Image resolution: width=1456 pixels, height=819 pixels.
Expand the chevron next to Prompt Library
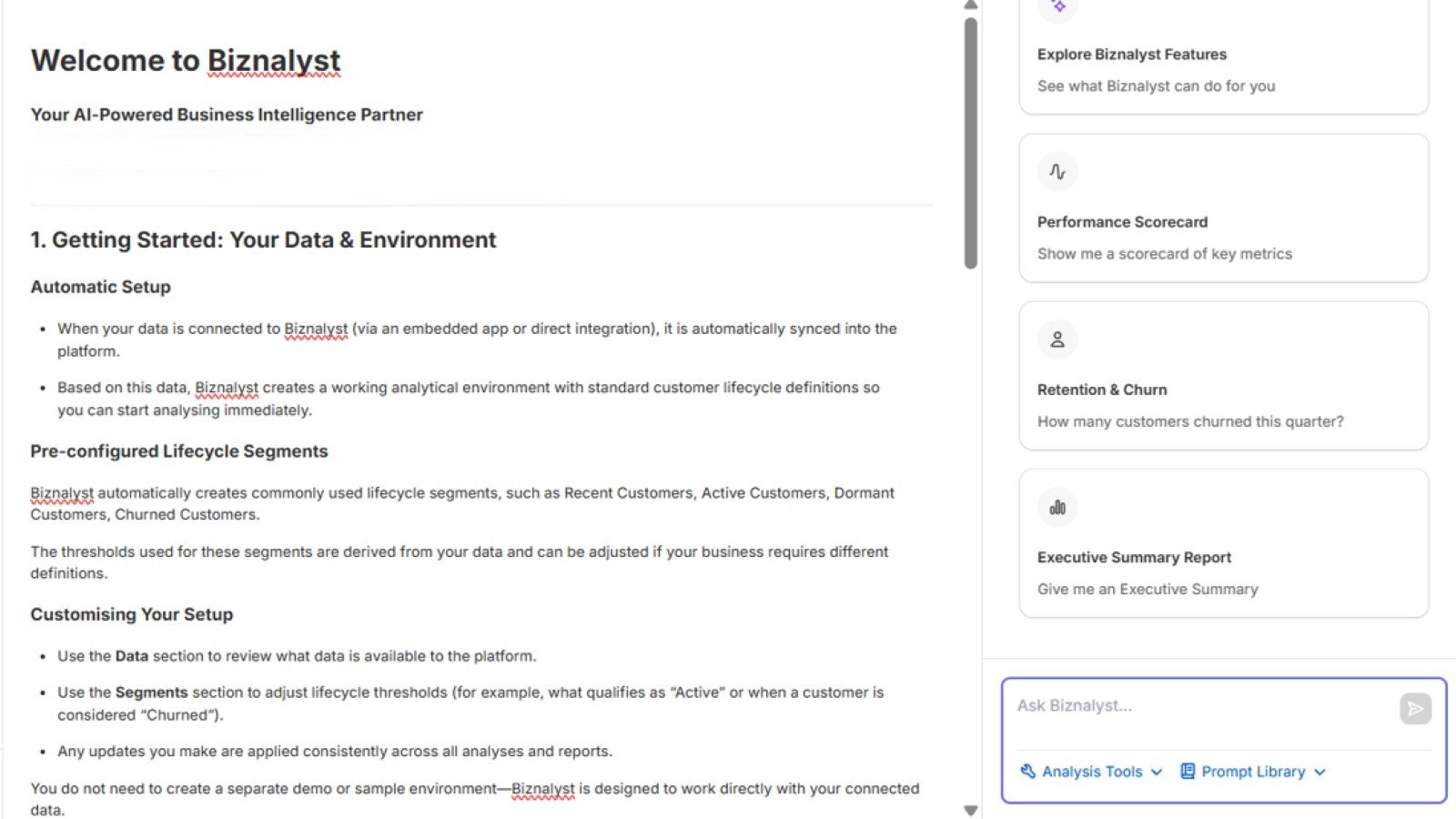click(1320, 772)
